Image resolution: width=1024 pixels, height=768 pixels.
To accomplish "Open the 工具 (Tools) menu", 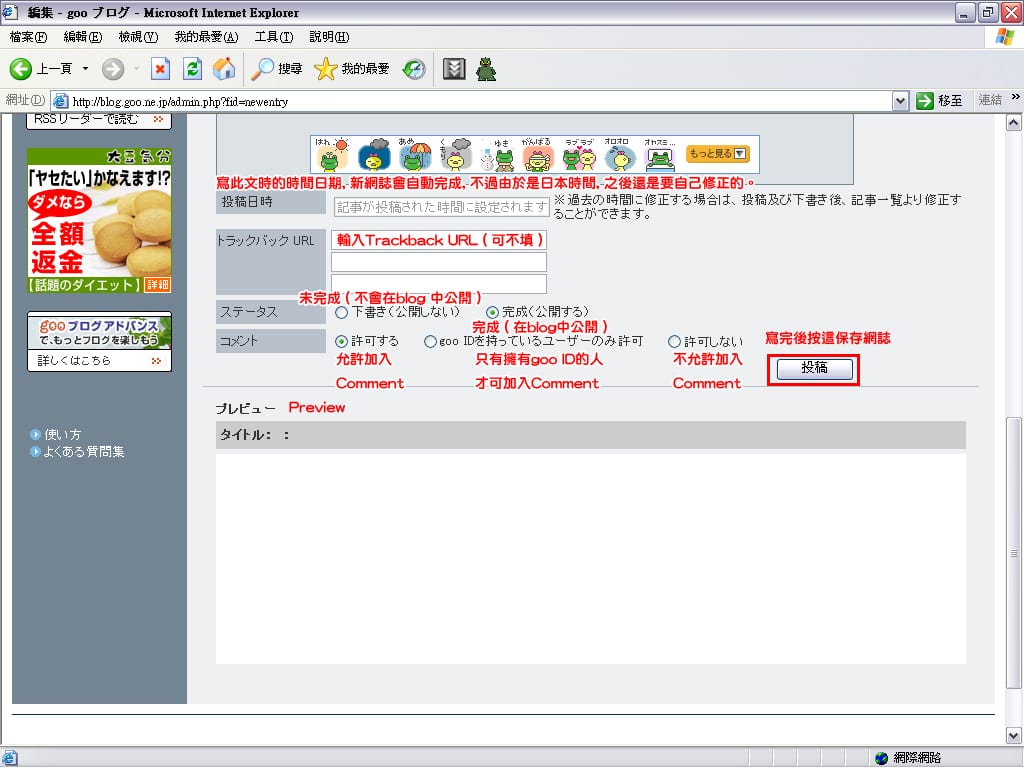I will tap(273, 37).
